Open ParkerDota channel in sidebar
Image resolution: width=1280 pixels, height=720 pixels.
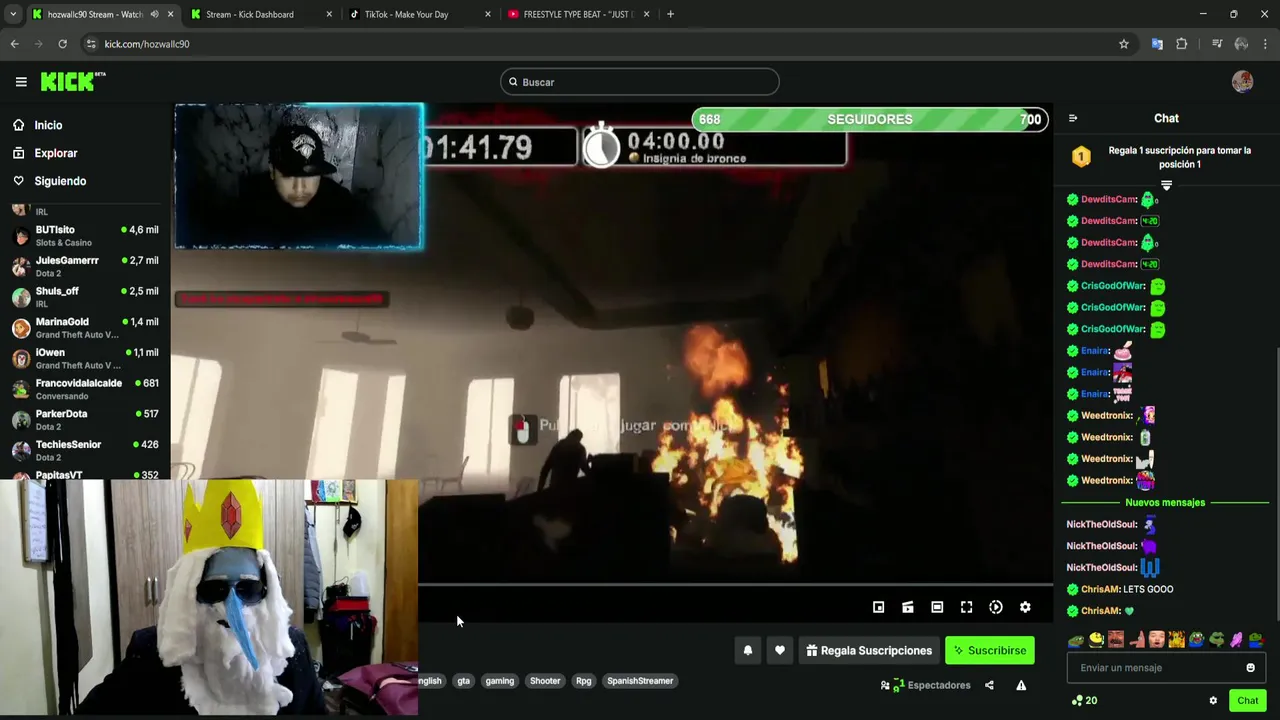point(85,420)
